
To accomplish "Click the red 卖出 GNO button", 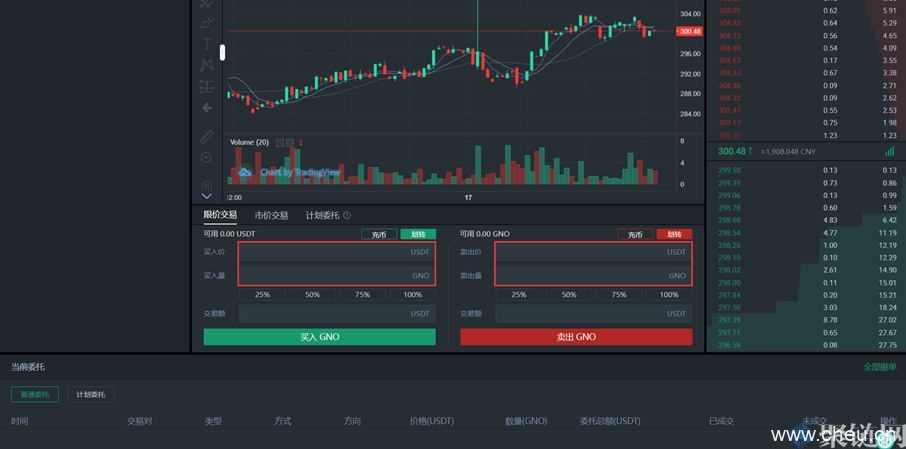I will click(x=575, y=337).
